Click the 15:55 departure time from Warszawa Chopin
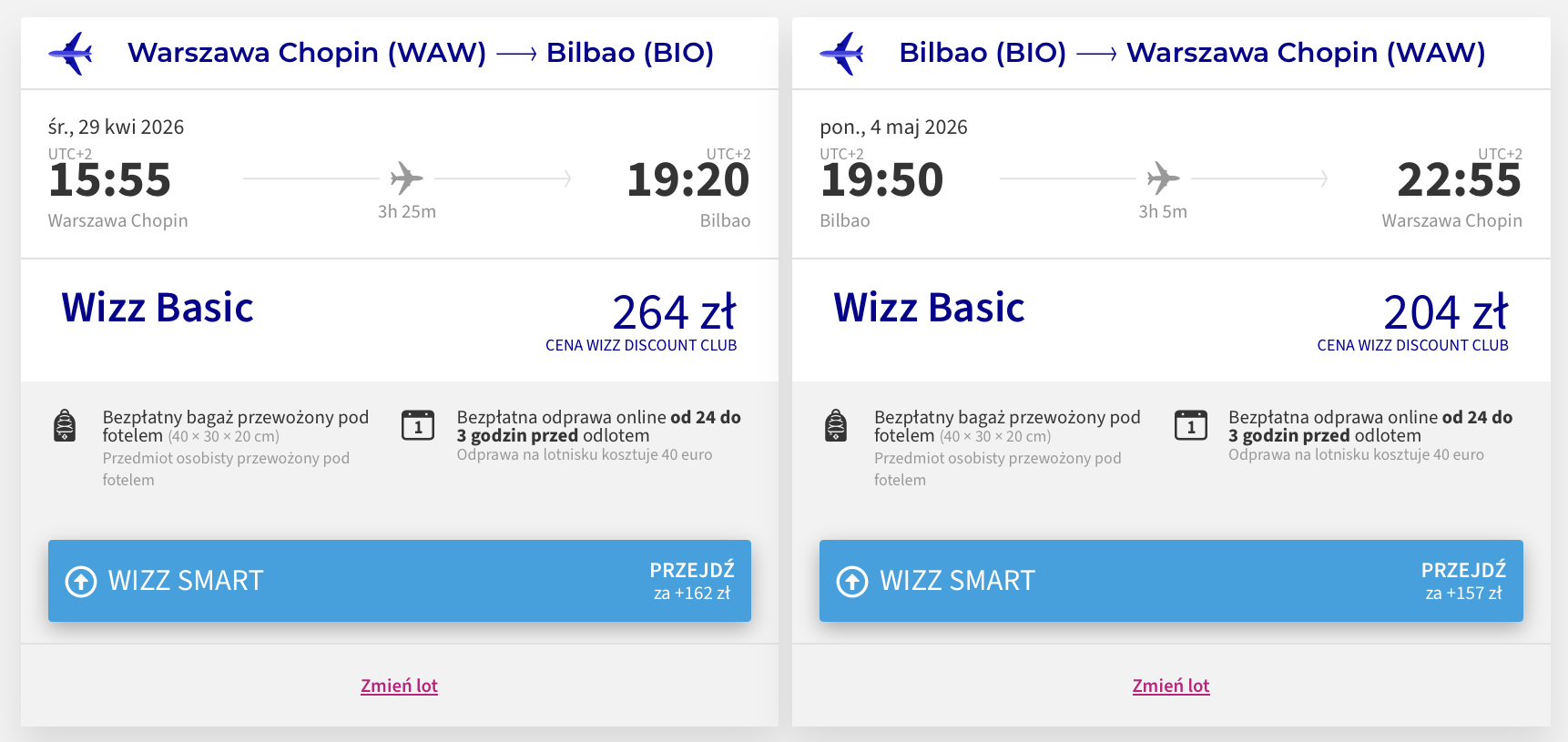This screenshot has width=1568, height=742. [x=110, y=179]
